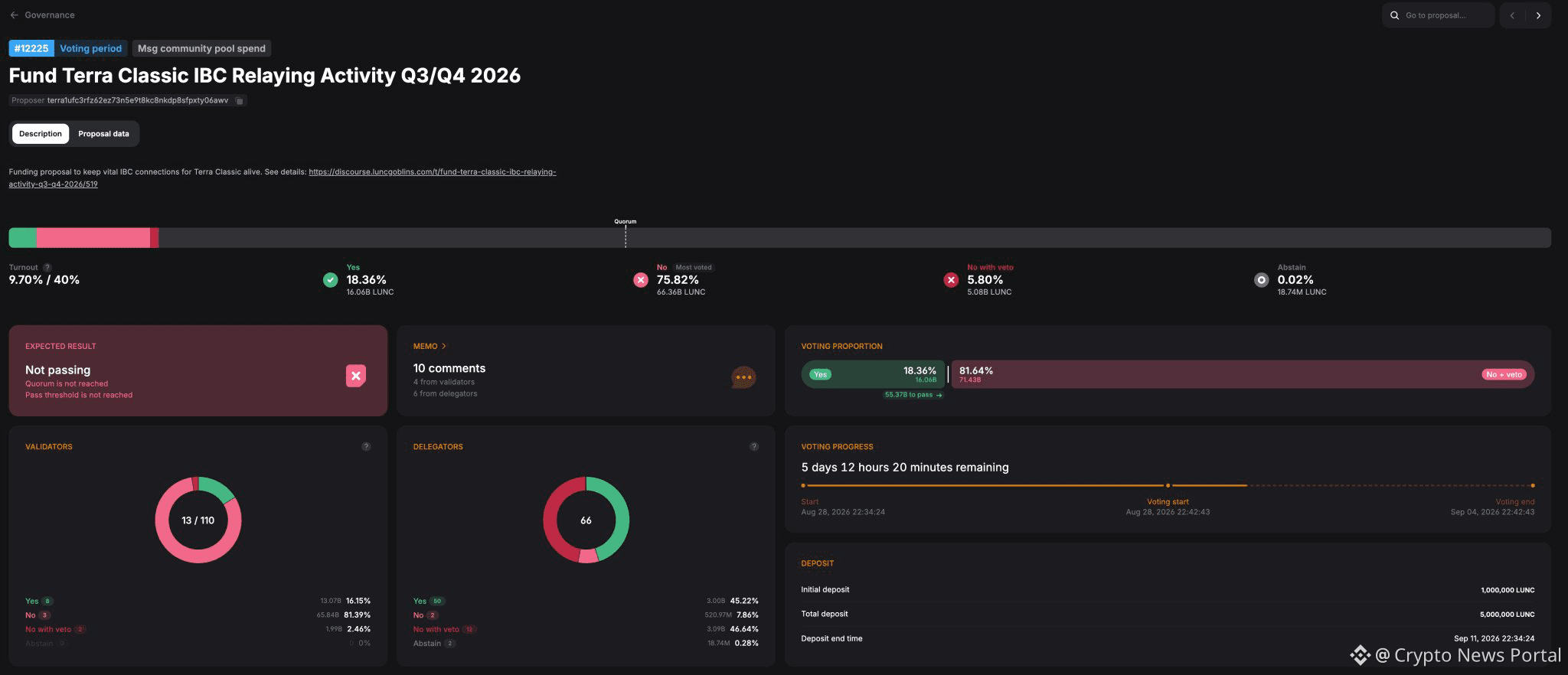Select delegators No row 7.86%
The height and width of the screenshot is (675, 1568).
586,615
